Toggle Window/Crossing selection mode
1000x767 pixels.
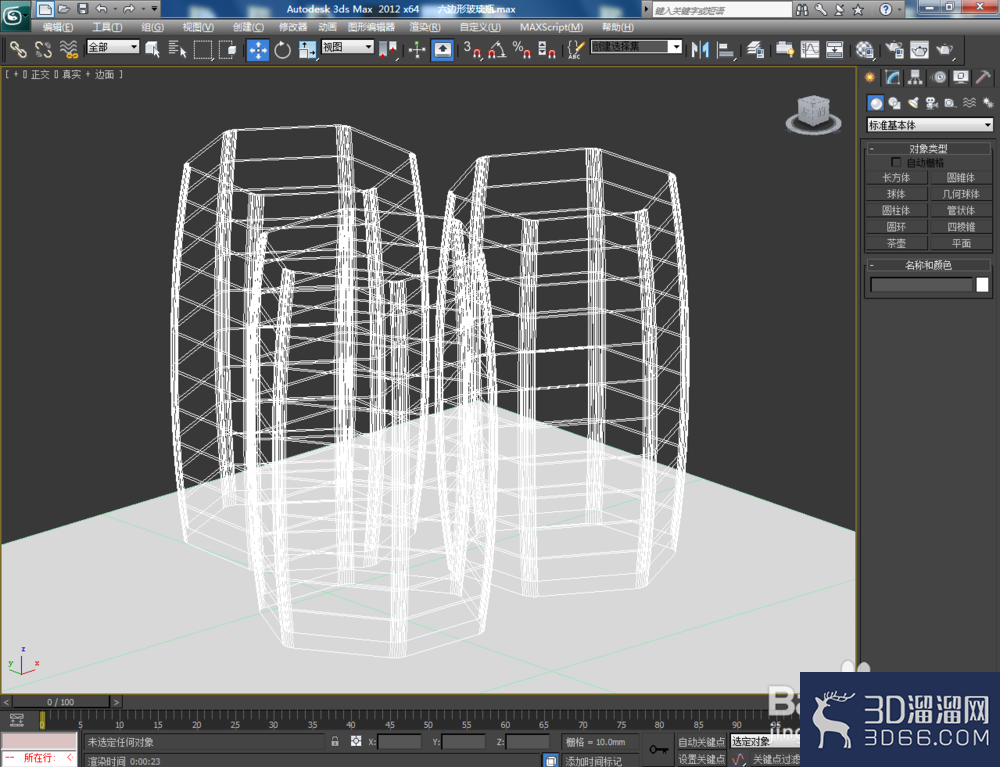227,49
